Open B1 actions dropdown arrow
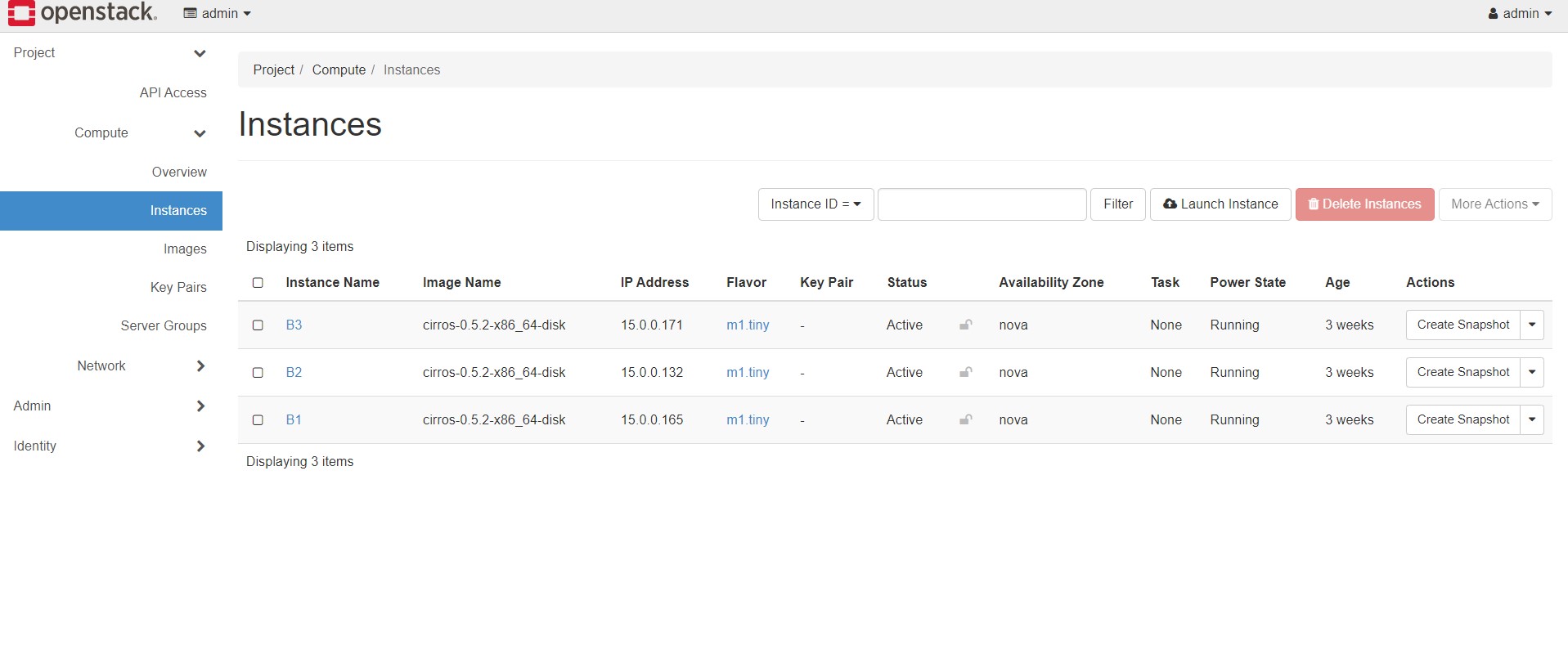Screen dimensions: 1568x650 tap(1531, 420)
